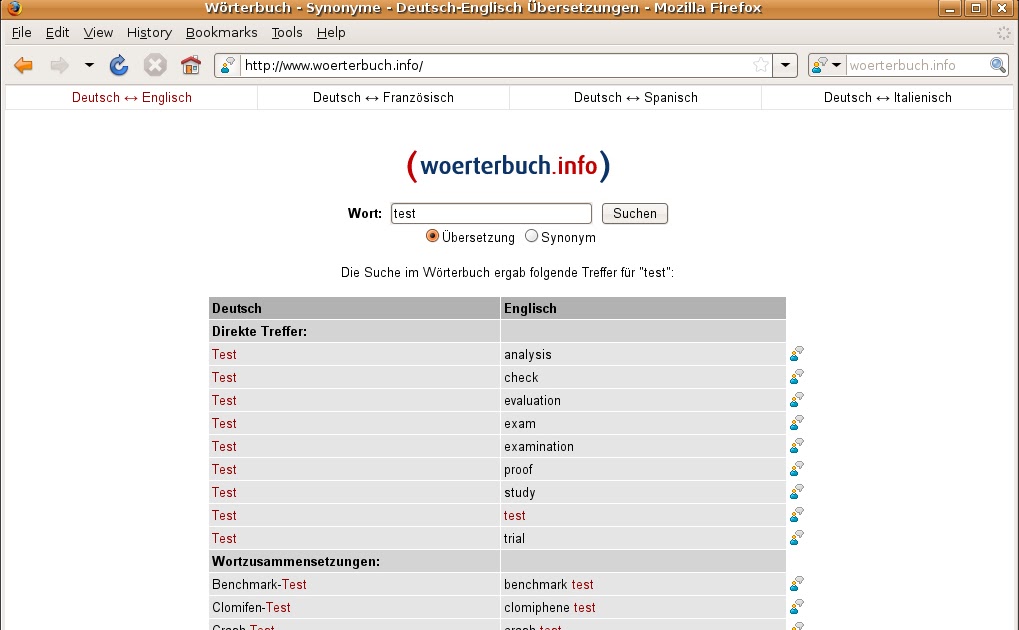Click the icon next to proof
This screenshot has width=1019, height=630.
click(797, 469)
